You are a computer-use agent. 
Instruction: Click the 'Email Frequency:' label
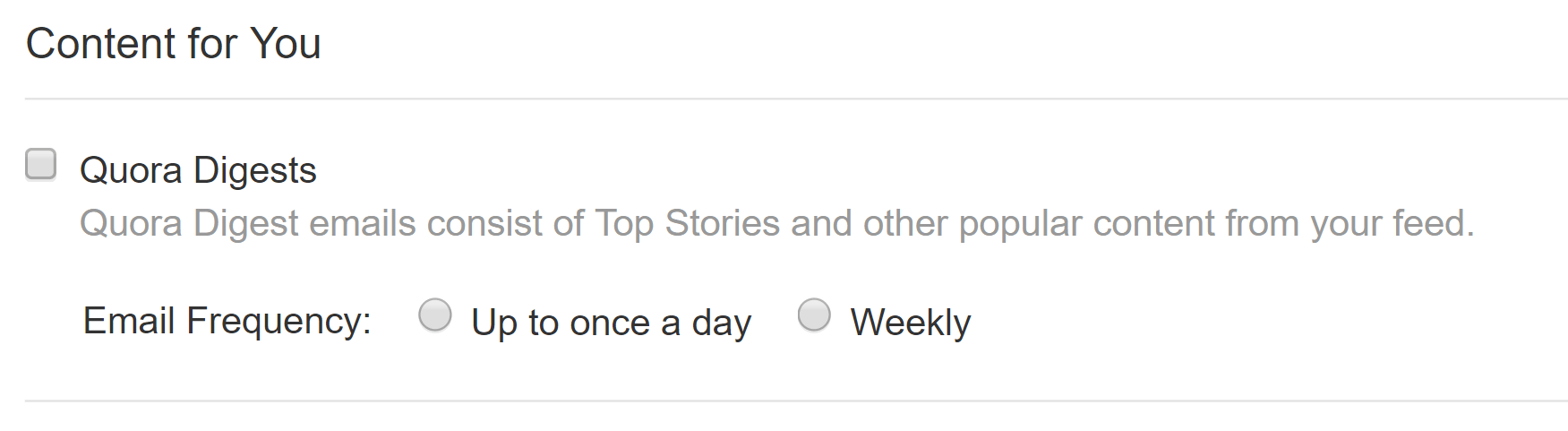click(x=227, y=321)
